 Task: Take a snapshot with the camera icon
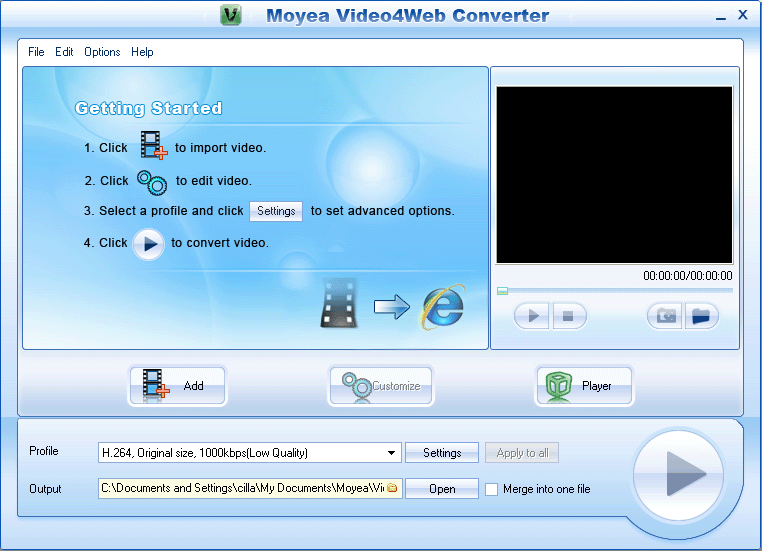click(665, 316)
